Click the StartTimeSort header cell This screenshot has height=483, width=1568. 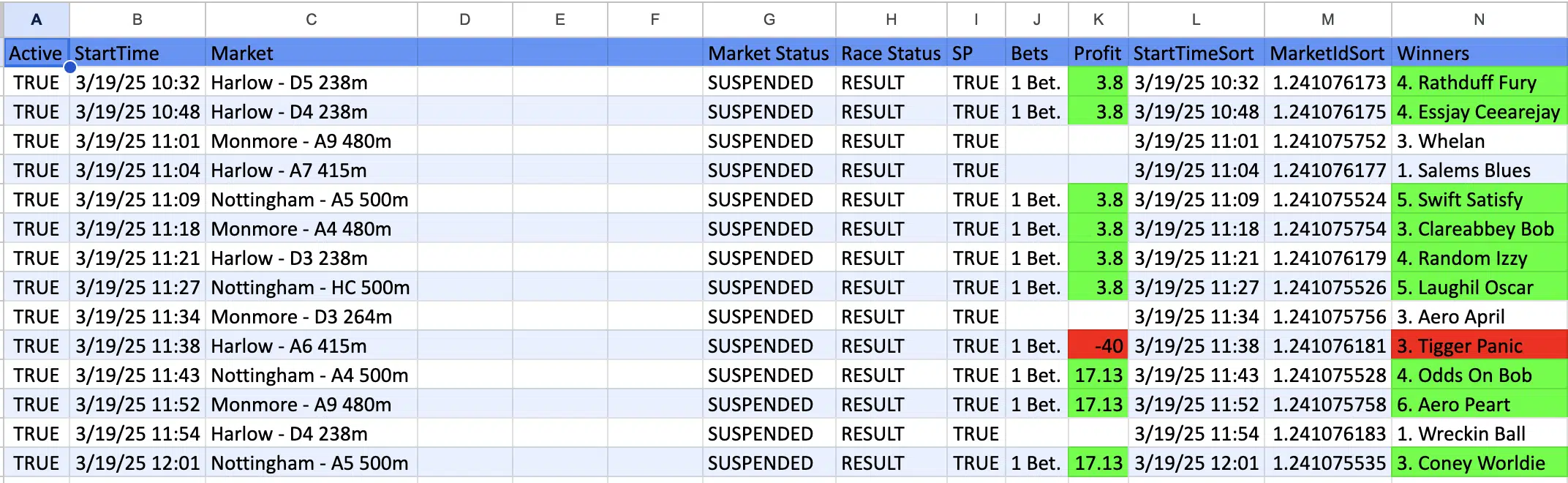click(1195, 53)
